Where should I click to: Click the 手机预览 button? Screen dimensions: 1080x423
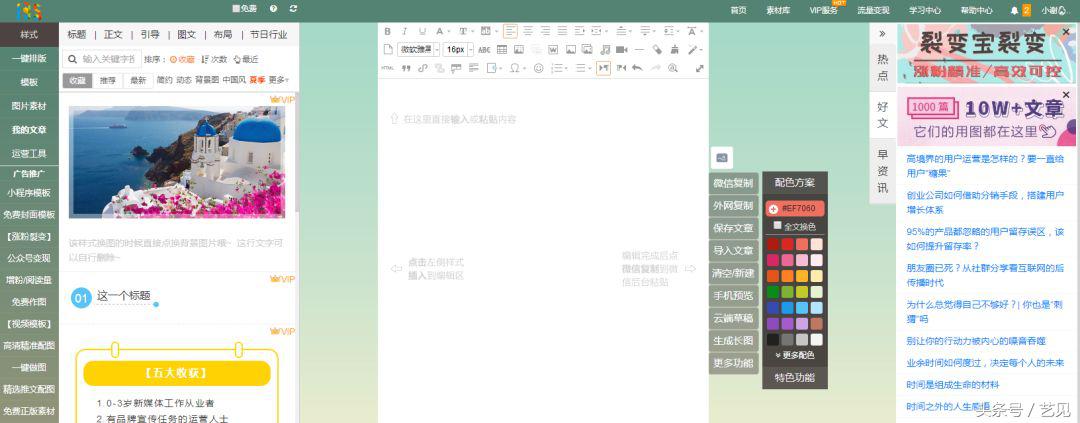tap(733, 295)
